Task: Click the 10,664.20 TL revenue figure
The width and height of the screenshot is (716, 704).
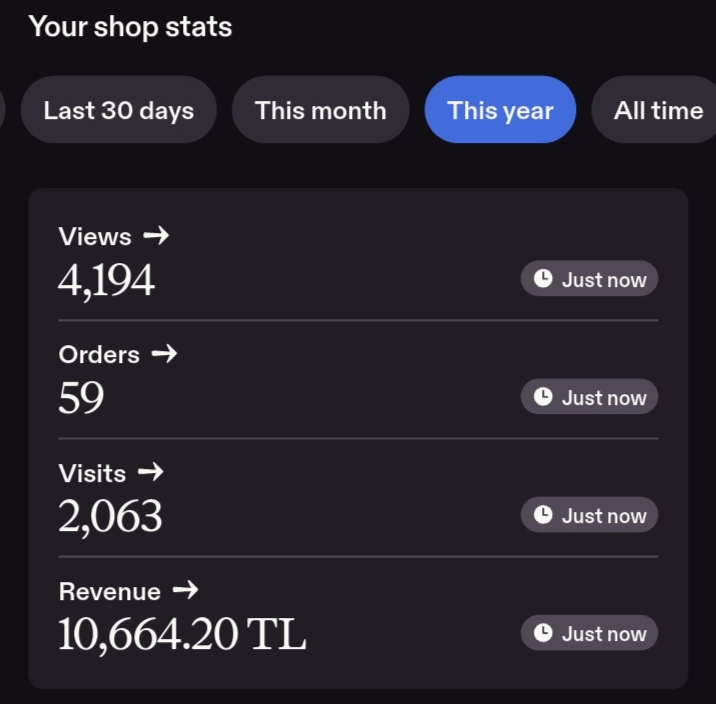Action: (x=182, y=634)
